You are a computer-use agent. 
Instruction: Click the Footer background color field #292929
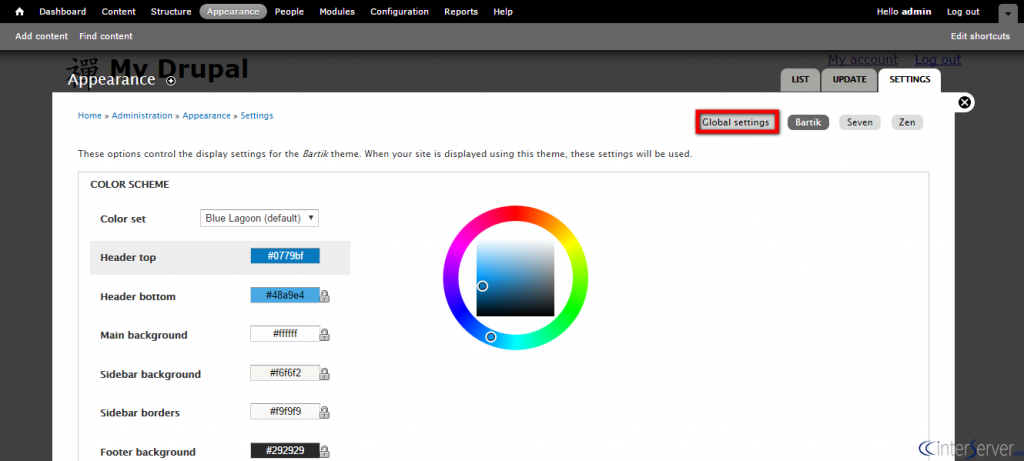[285, 451]
